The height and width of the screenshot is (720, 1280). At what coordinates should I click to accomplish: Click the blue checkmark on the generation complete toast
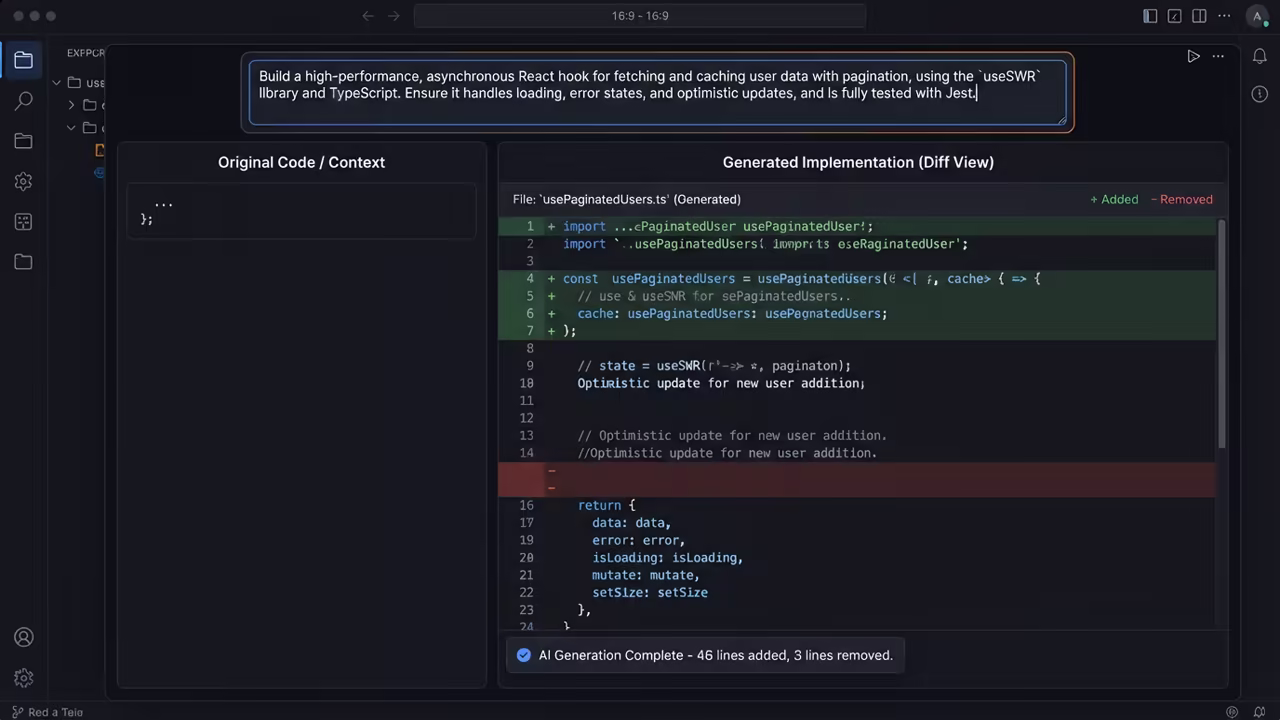coord(523,655)
